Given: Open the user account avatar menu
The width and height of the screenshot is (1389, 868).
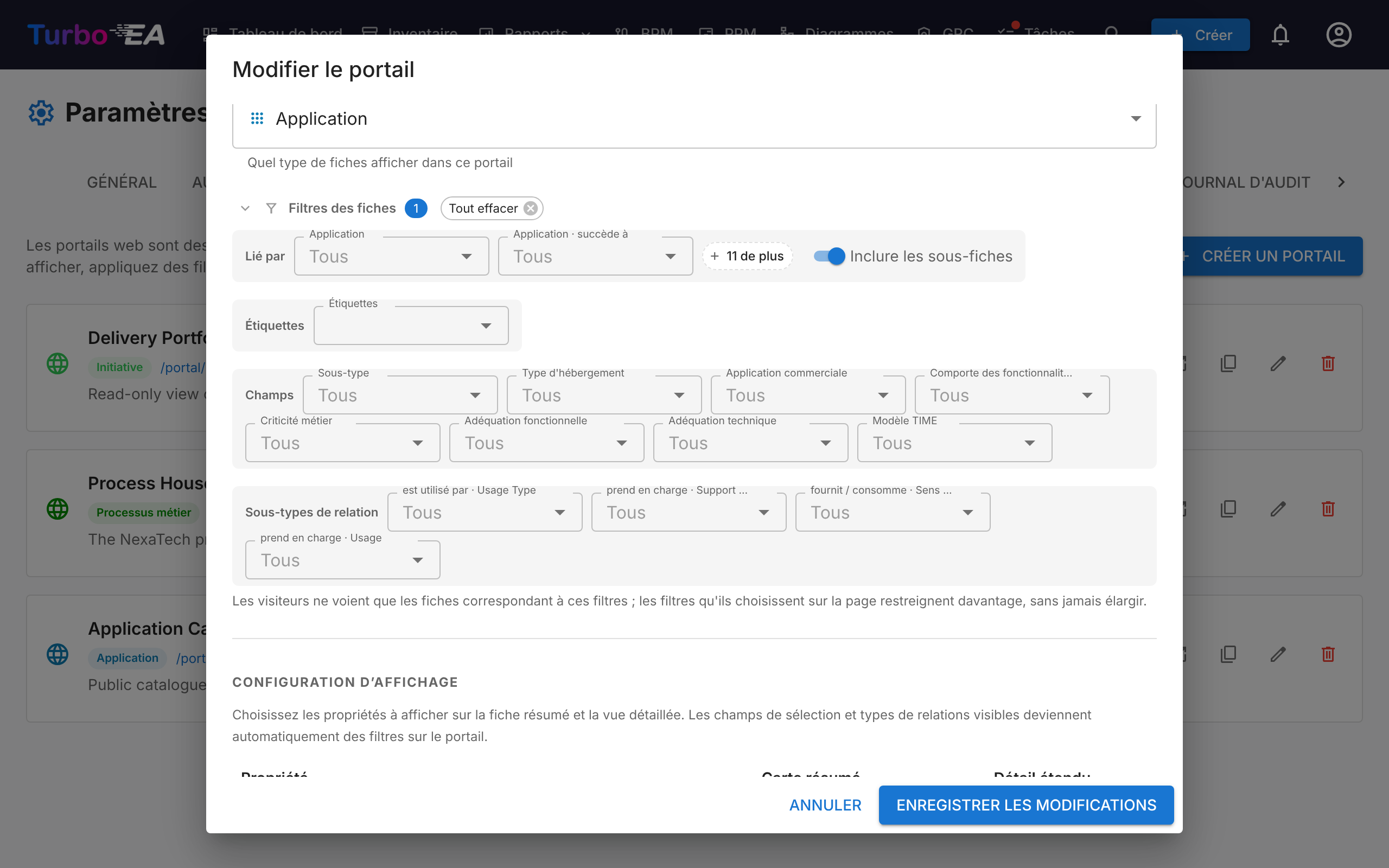Looking at the screenshot, I should pyautogui.click(x=1339, y=35).
